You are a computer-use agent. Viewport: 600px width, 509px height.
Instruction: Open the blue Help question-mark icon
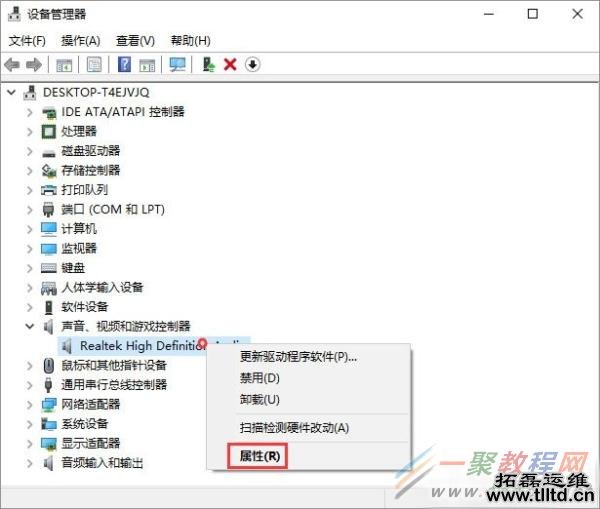pyautogui.click(x=124, y=64)
